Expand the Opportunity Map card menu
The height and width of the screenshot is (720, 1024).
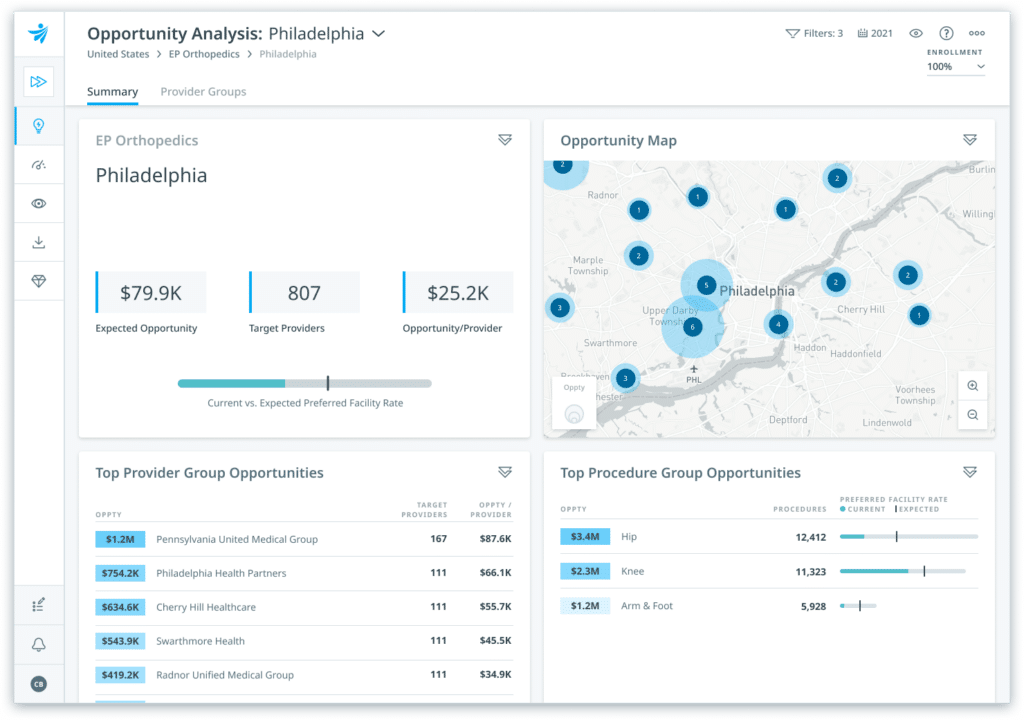[970, 140]
